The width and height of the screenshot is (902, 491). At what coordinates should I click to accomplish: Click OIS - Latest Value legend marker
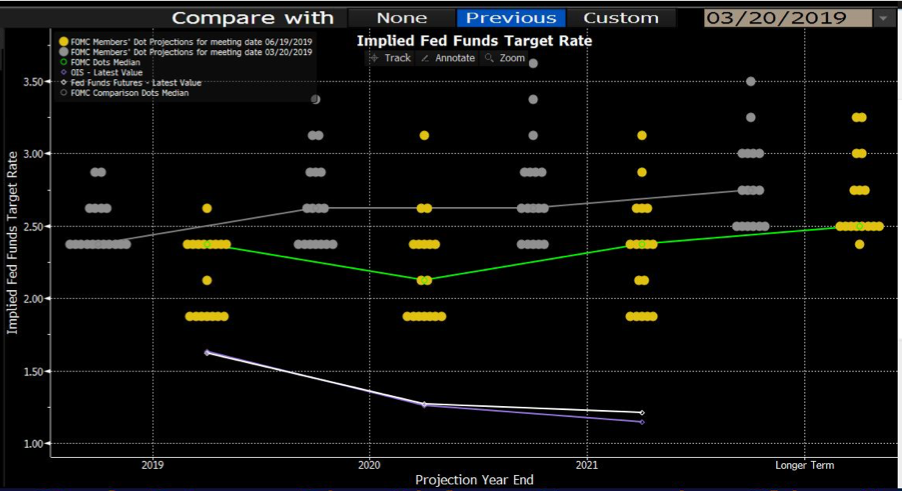pos(63,72)
